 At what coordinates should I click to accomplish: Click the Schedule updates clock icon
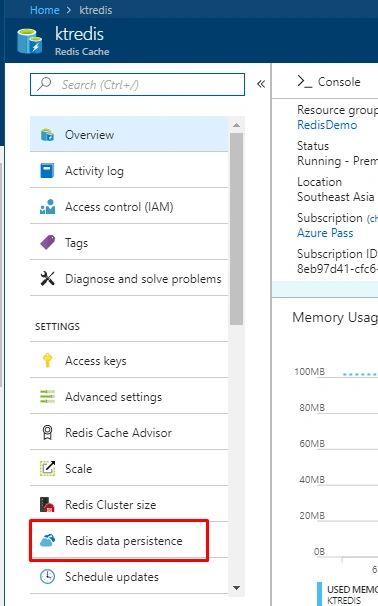[48, 576]
